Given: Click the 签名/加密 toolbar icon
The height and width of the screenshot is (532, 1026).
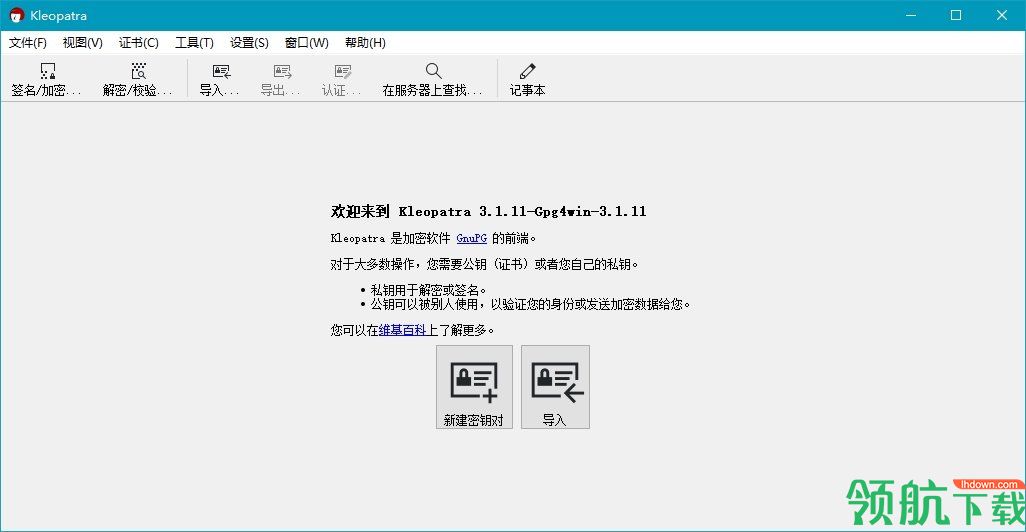Looking at the screenshot, I should 46,79.
